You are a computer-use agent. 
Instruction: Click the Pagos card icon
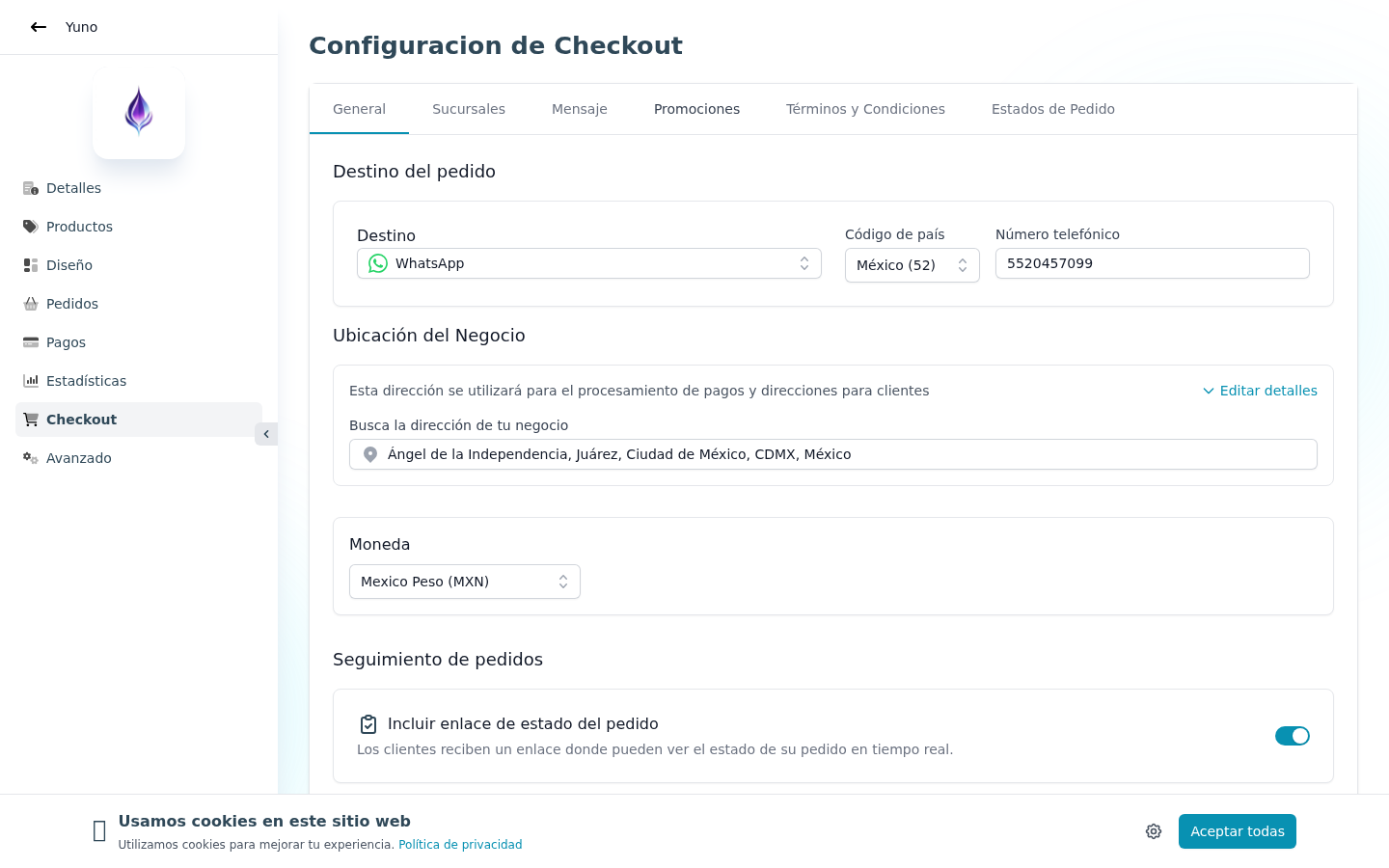[x=29, y=342]
